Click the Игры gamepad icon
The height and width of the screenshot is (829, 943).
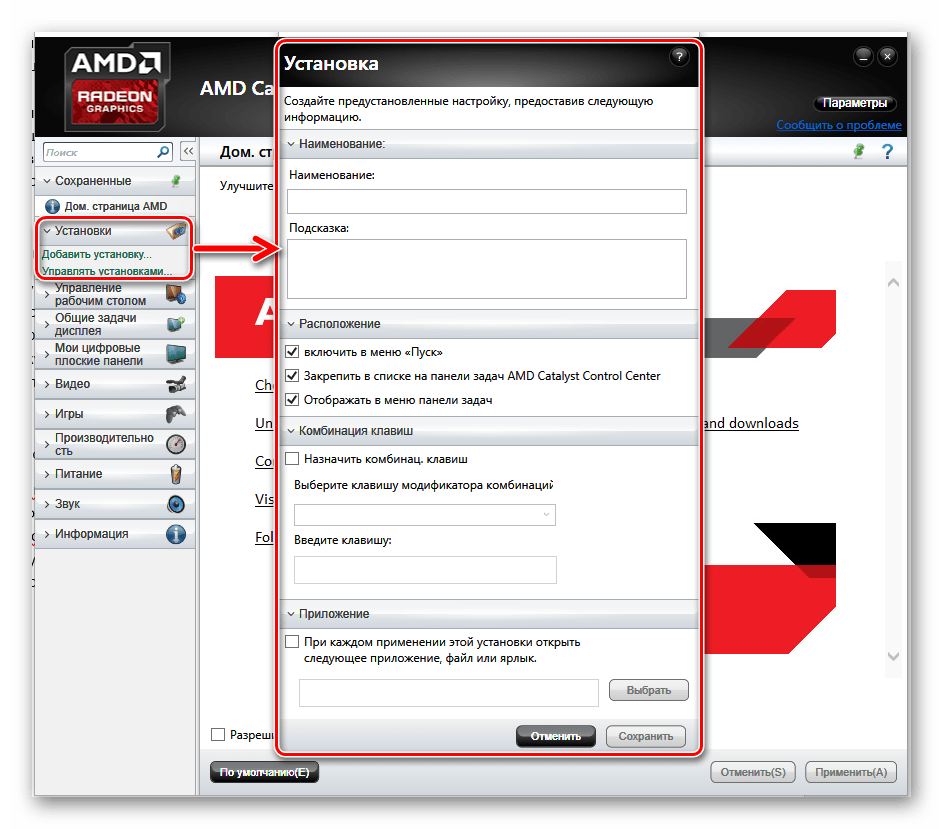[x=176, y=414]
